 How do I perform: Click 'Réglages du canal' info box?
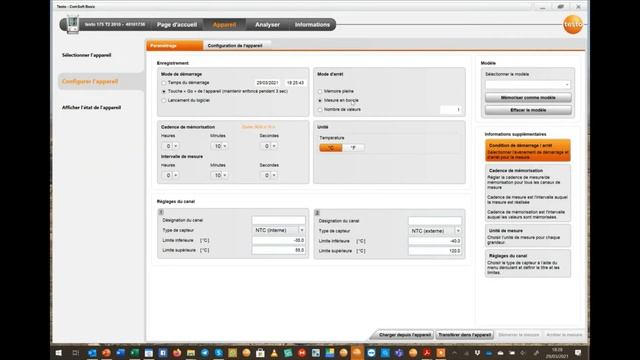tap(528, 264)
